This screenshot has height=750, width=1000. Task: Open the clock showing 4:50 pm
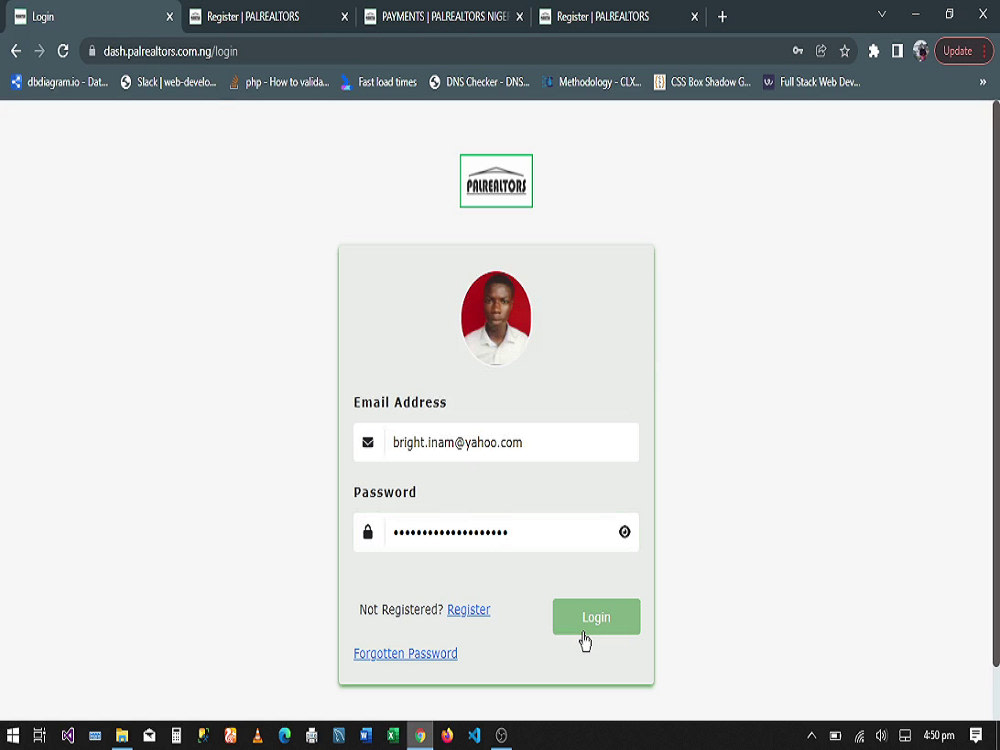939,735
